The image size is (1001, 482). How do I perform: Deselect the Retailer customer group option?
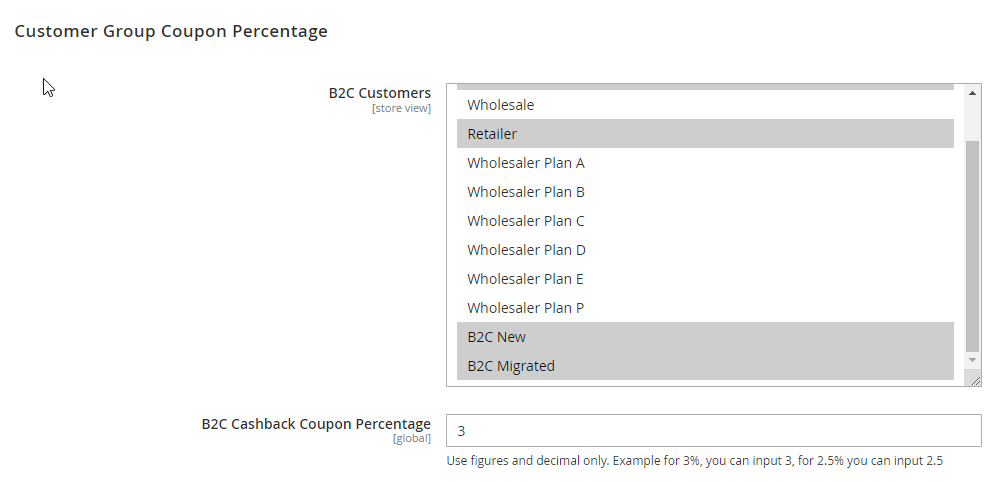tap(492, 134)
